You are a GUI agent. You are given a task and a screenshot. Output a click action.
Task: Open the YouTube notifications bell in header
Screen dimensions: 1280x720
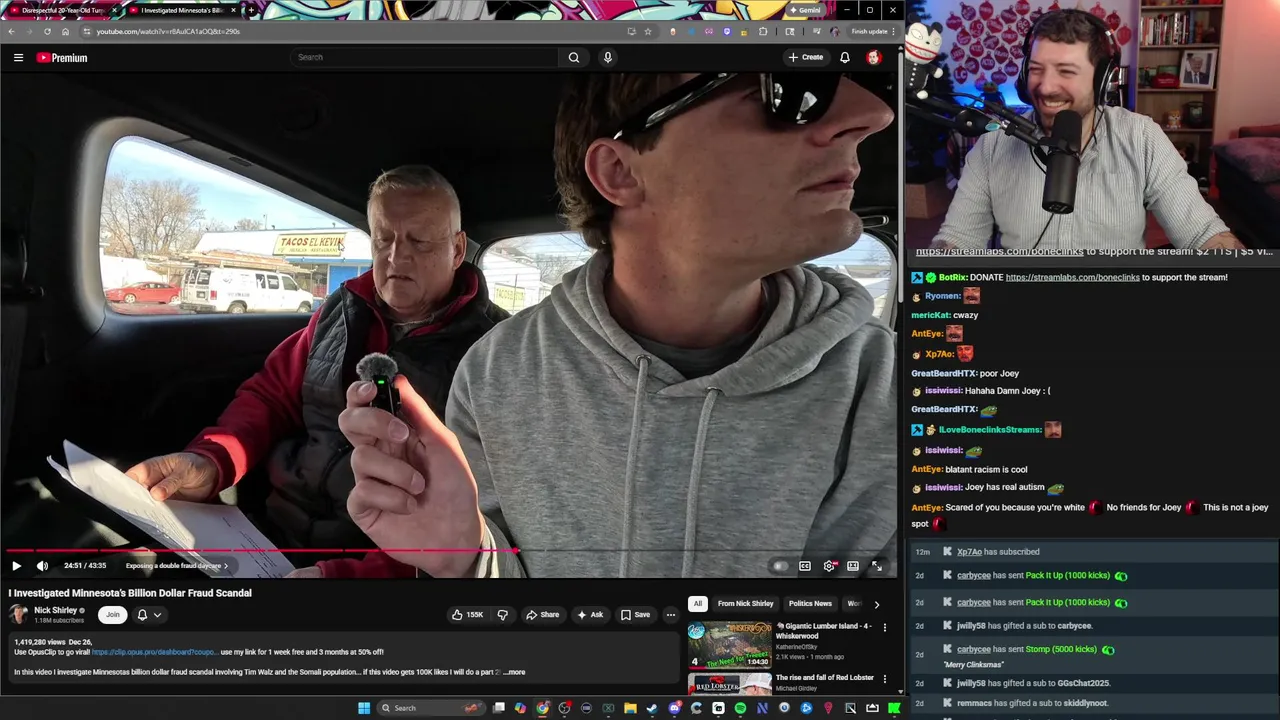click(845, 57)
